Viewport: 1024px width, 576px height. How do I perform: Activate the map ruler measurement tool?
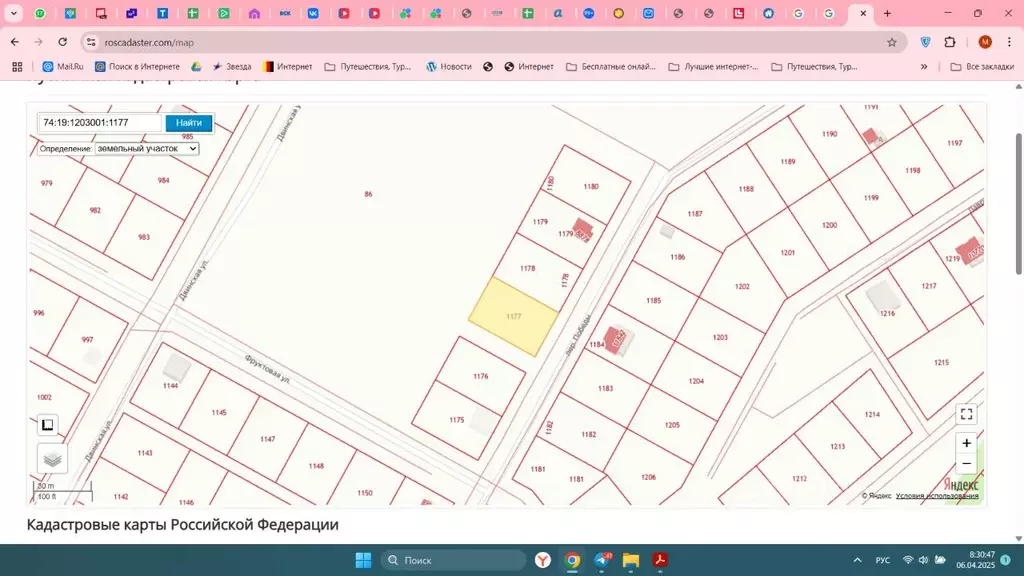point(48,425)
